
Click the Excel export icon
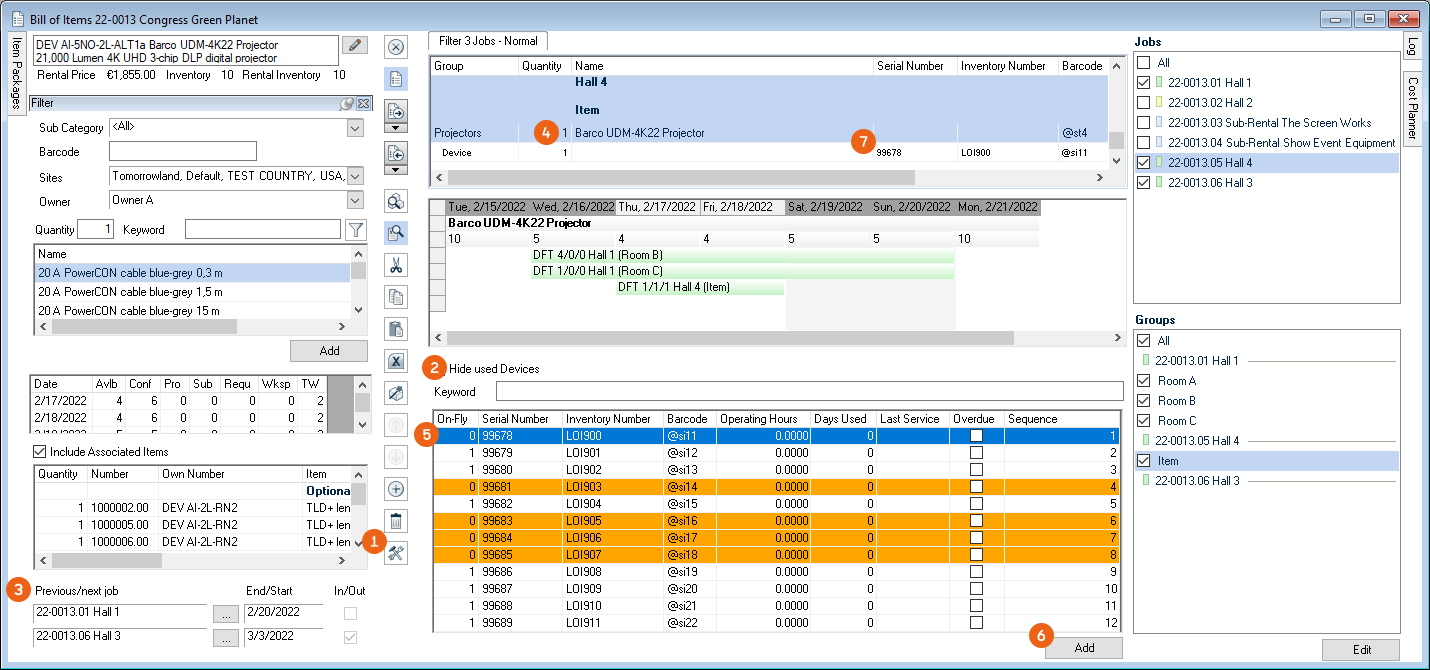pyautogui.click(x=395, y=361)
